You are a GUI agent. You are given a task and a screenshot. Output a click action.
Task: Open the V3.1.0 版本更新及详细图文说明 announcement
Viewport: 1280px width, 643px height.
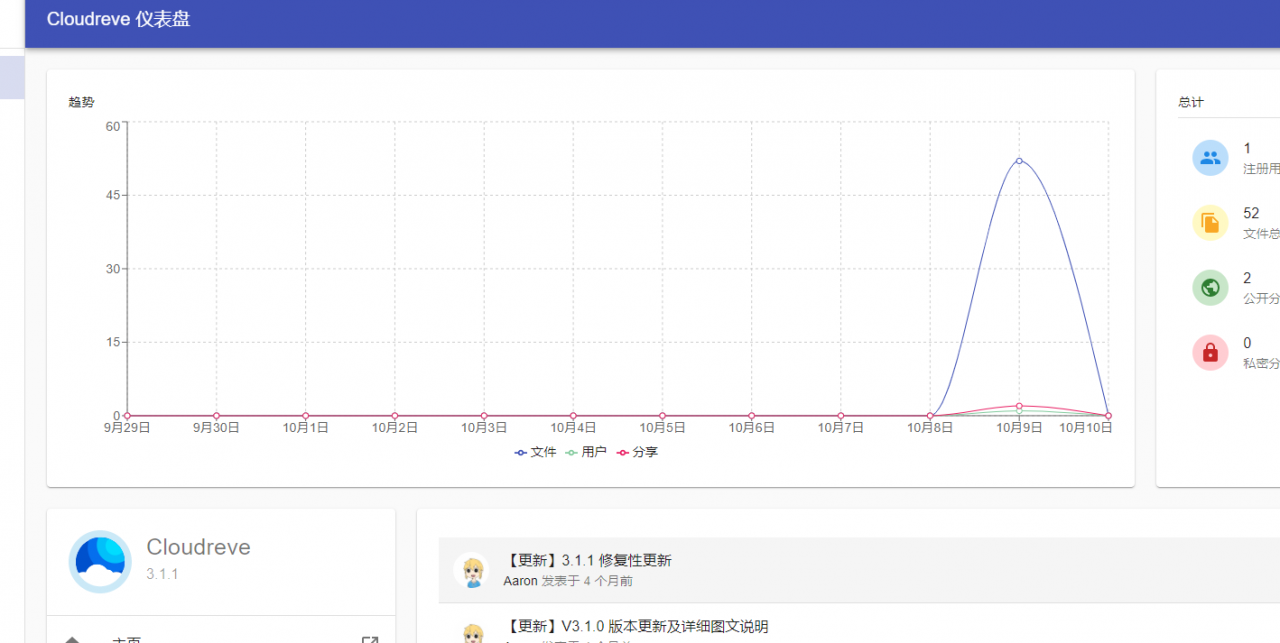pyautogui.click(x=636, y=627)
